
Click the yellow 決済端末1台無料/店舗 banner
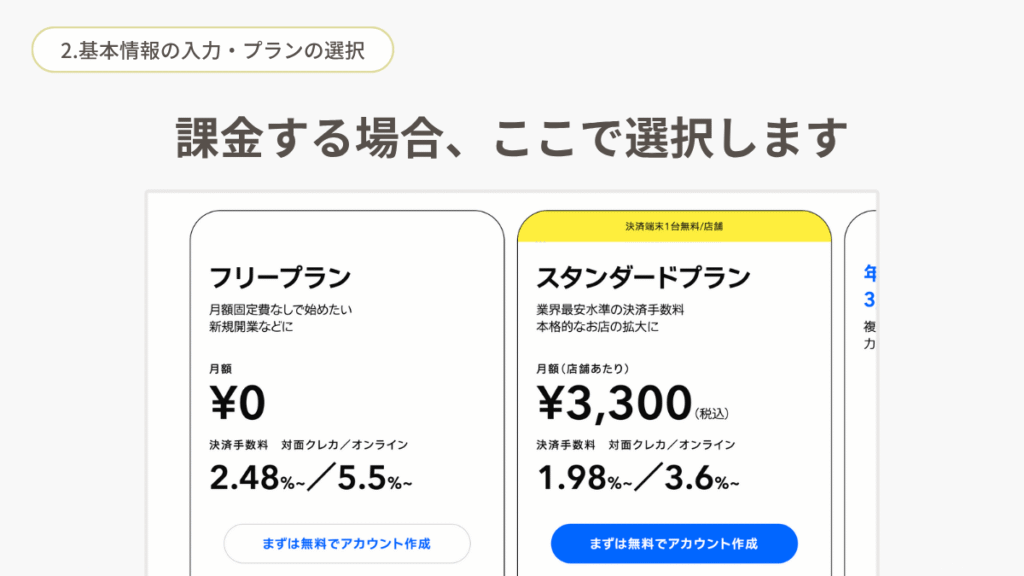674,227
